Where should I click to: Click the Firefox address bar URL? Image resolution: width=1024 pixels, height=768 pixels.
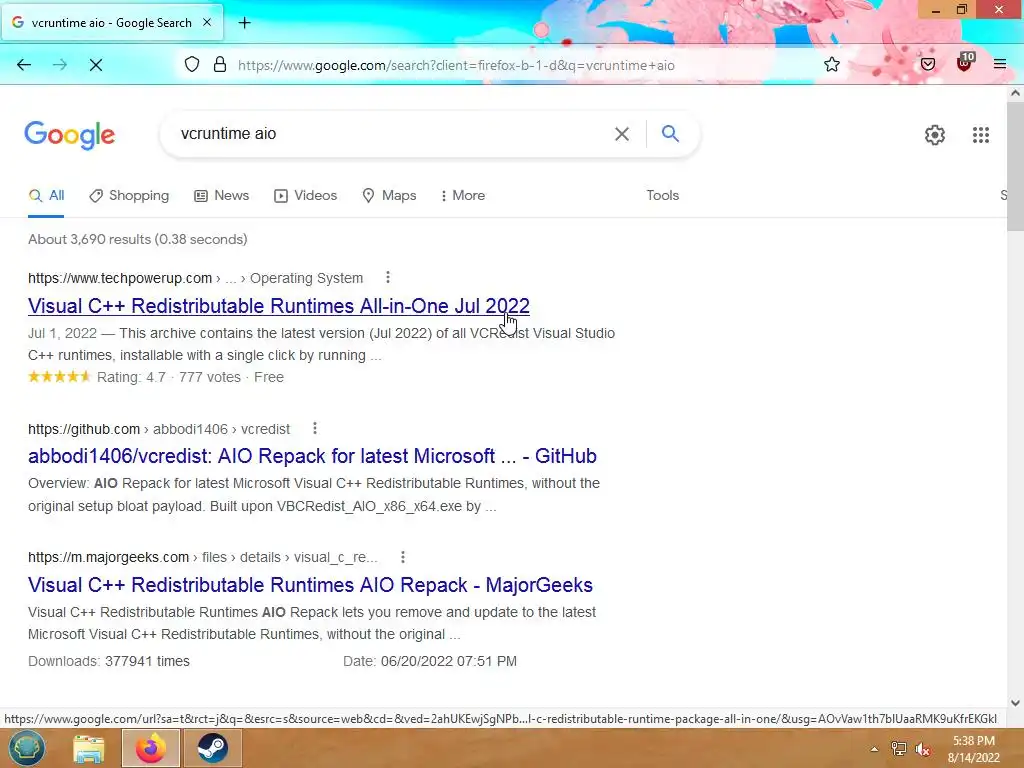(x=456, y=65)
